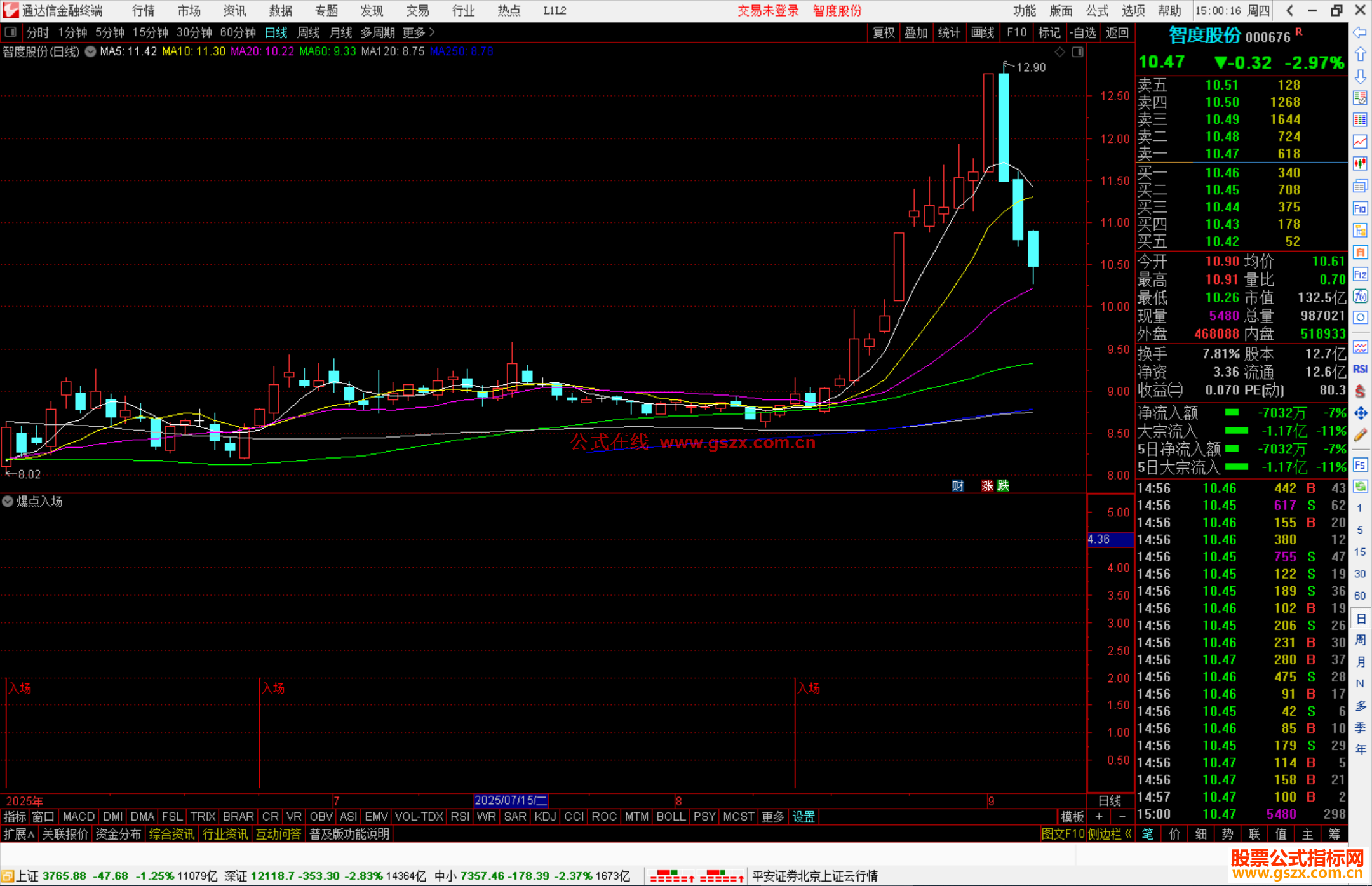Open the 资讯 menu tab
The width and height of the screenshot is (1372, 886).
tap(234, 11)
